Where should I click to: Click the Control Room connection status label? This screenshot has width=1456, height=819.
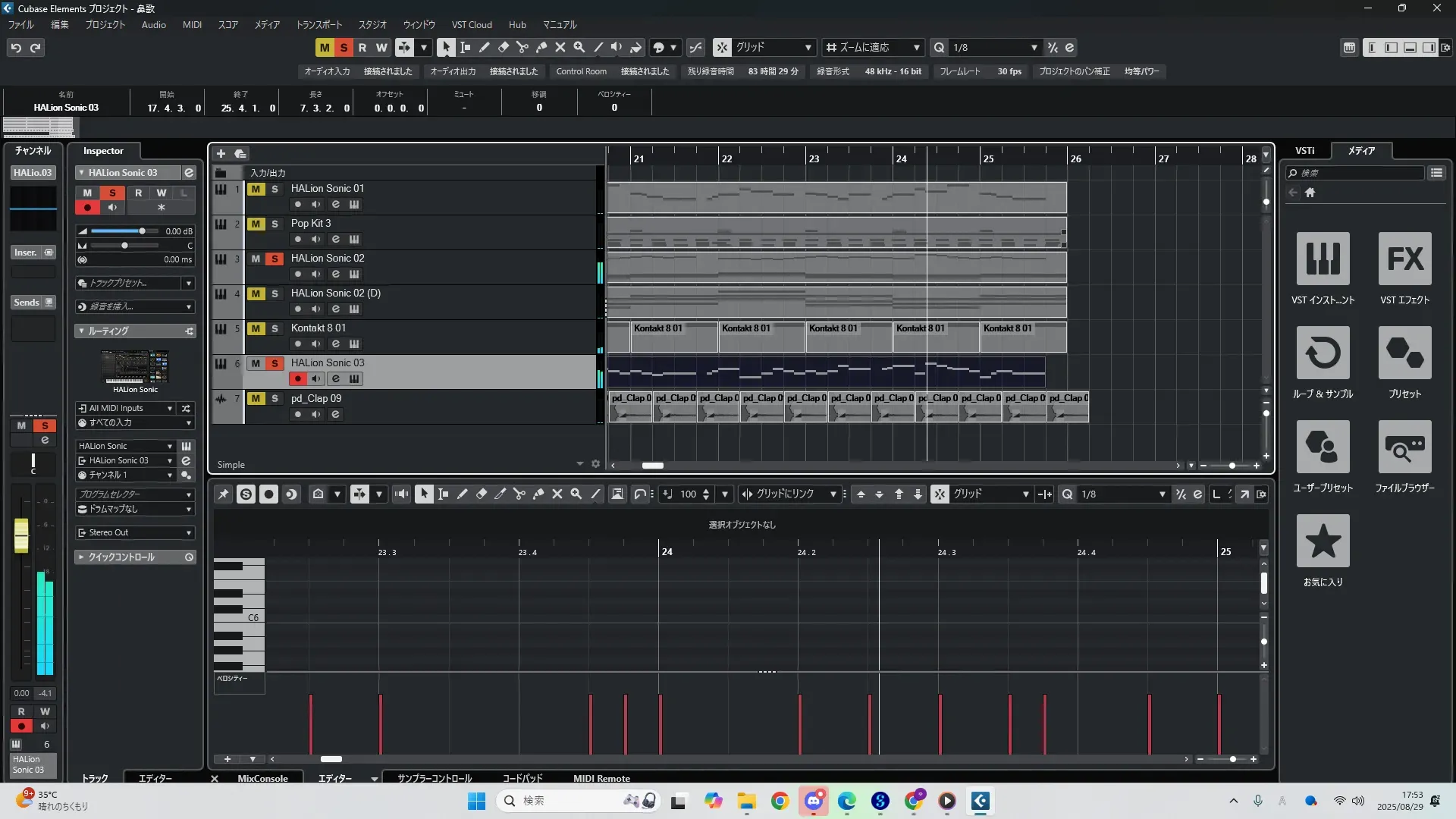tap(645, 71)
